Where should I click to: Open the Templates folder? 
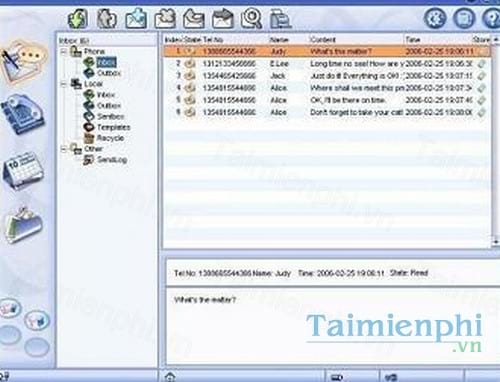coord(114,127)
